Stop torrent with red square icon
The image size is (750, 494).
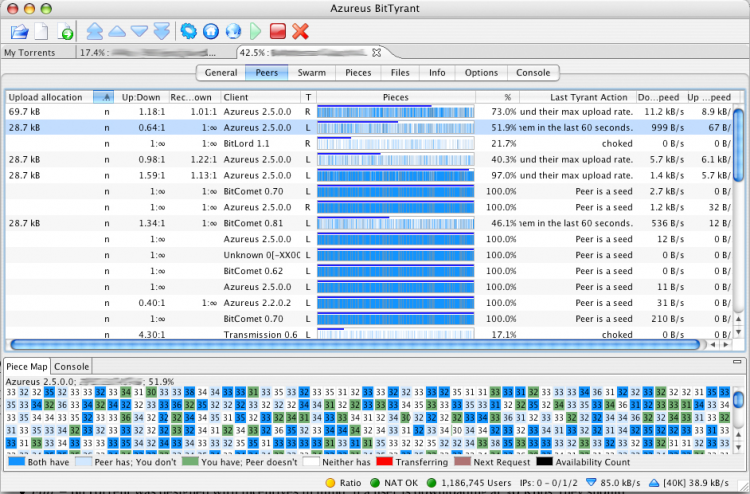(x=278, y=32)
